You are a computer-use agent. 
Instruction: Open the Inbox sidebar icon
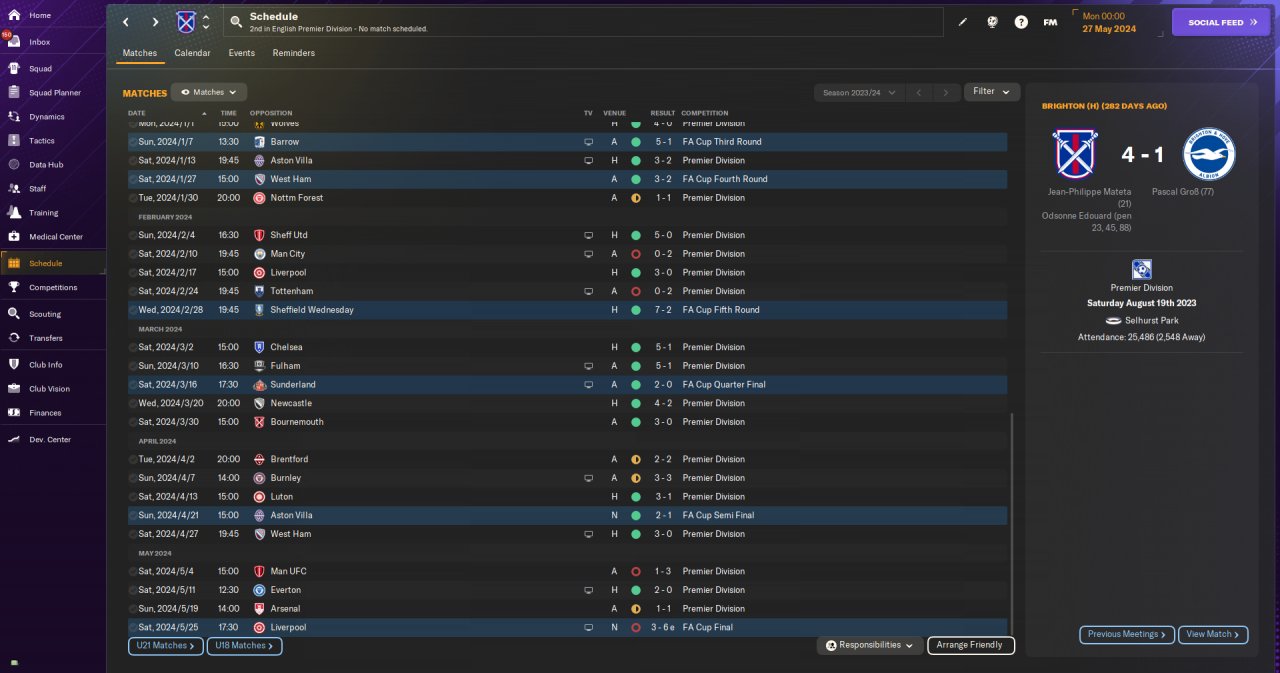pyautogui.click(x=14, y=42)
